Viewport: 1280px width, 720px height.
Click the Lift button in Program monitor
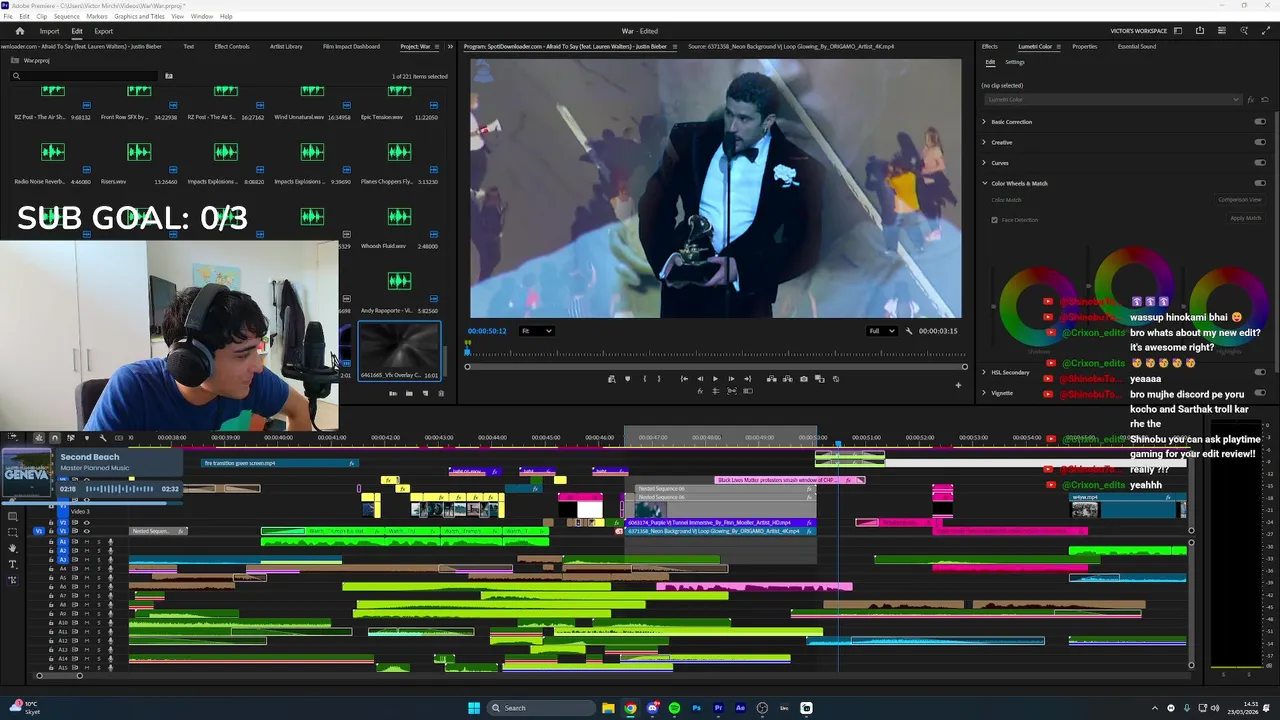click(x=771, y=379)
